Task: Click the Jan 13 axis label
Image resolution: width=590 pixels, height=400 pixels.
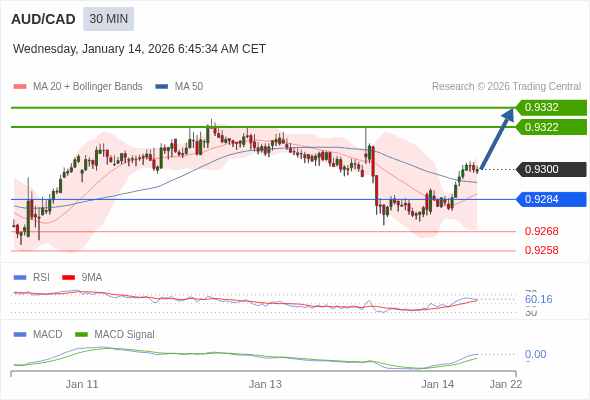Action: pos(265,385)
